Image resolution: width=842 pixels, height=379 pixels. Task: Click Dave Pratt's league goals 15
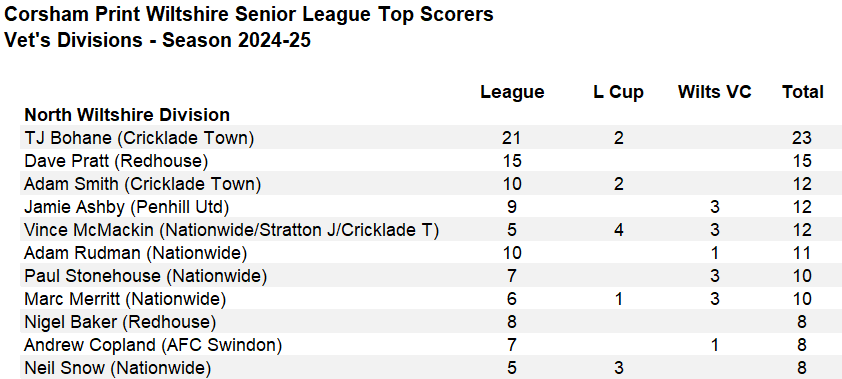click(x=511, y=161)
